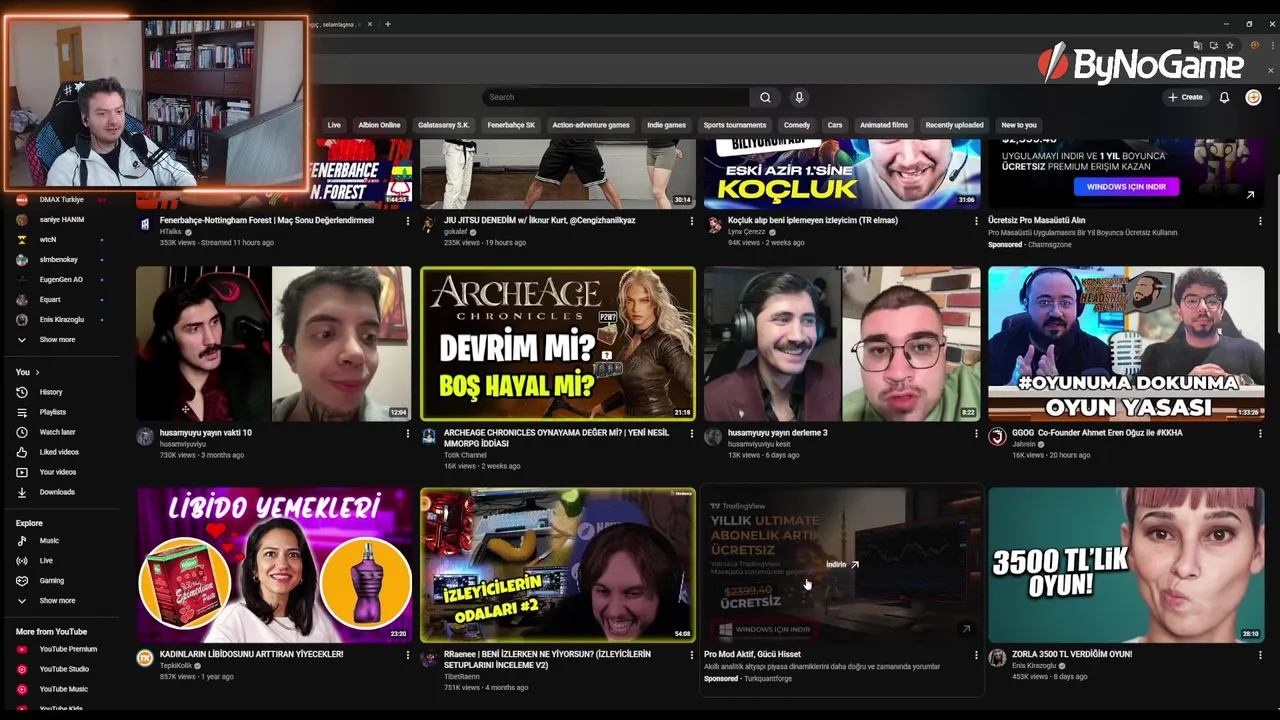Go to Liked videos

59,452
